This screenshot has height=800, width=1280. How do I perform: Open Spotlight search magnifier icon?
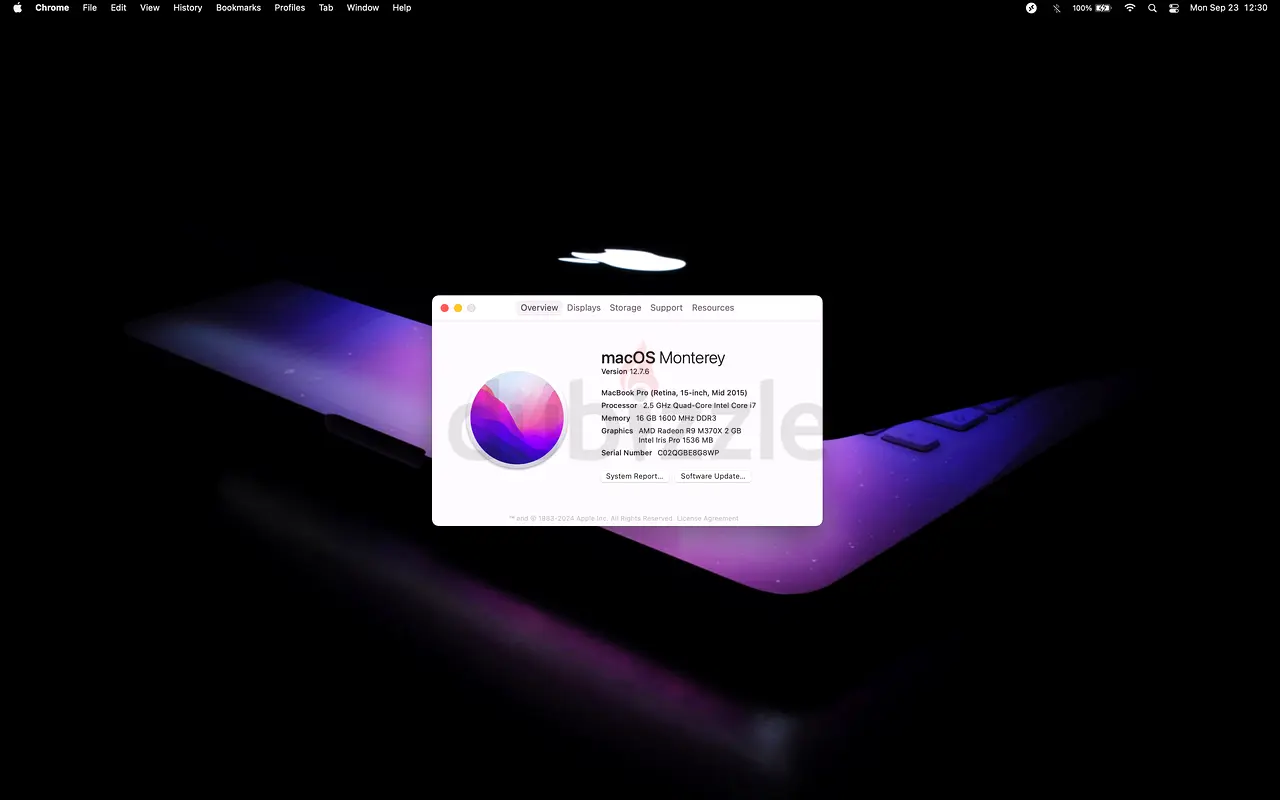pyautogui.click(x=1152, y=8)
